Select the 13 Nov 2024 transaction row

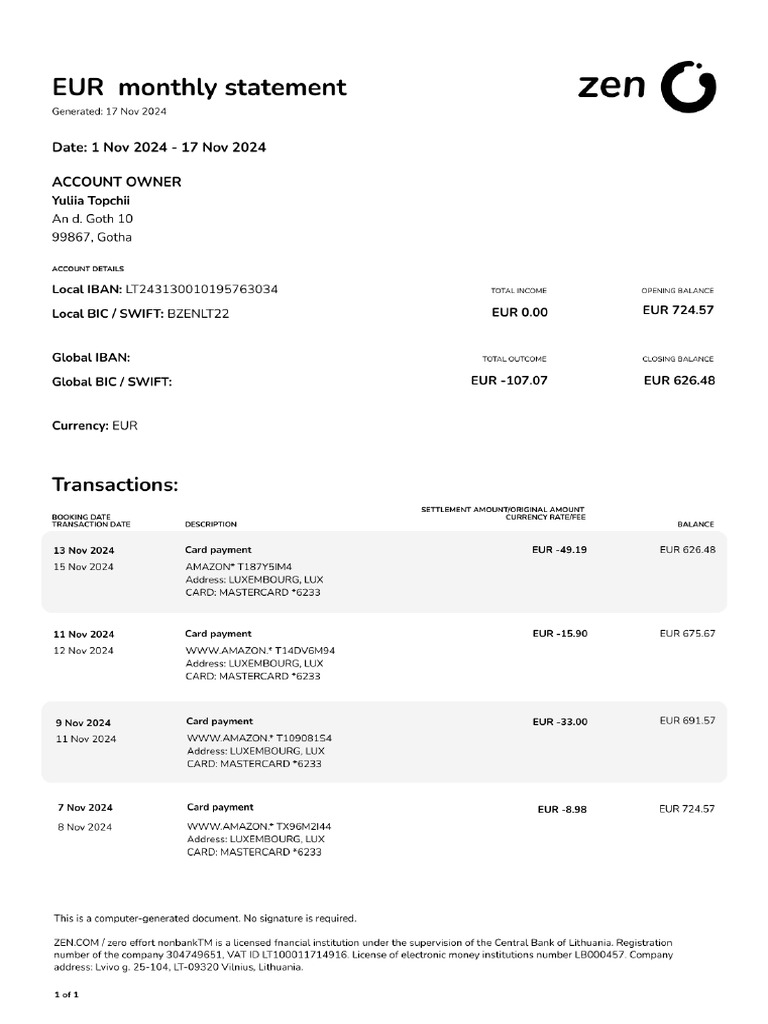pyautogui.click(x=384, y=571)
